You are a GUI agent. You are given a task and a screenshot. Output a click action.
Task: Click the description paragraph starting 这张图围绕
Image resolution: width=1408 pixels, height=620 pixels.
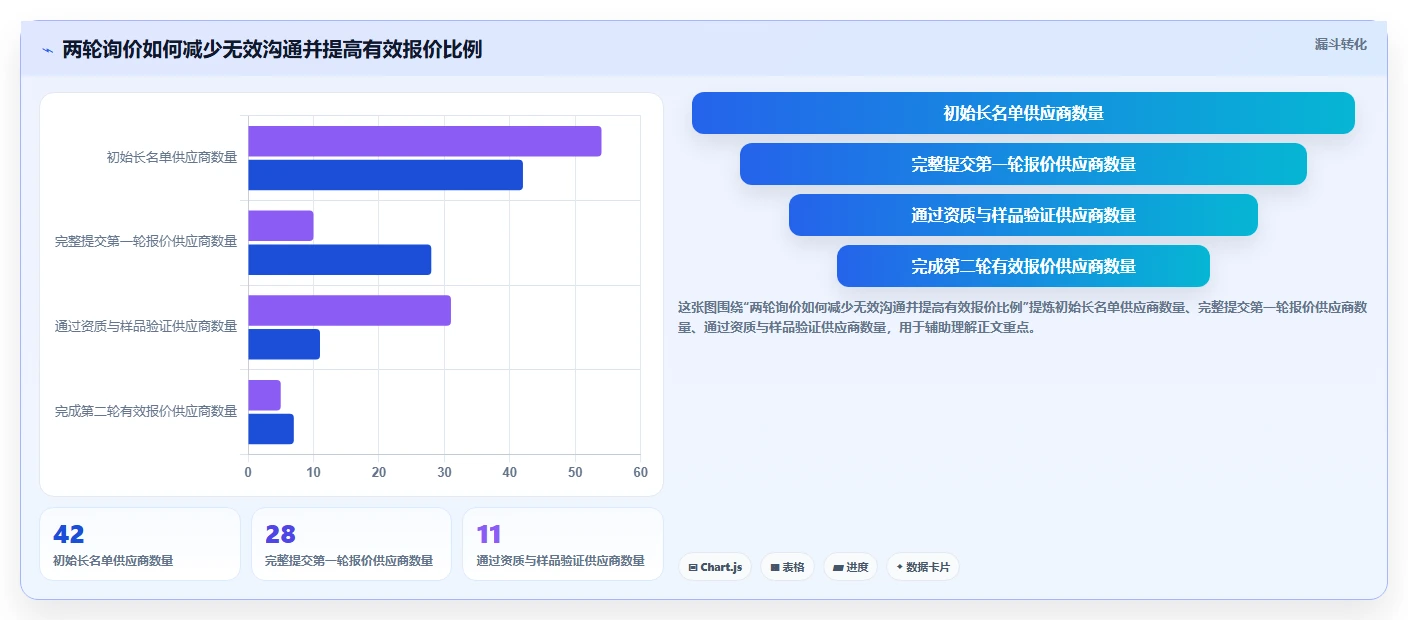pos(1023,316)
